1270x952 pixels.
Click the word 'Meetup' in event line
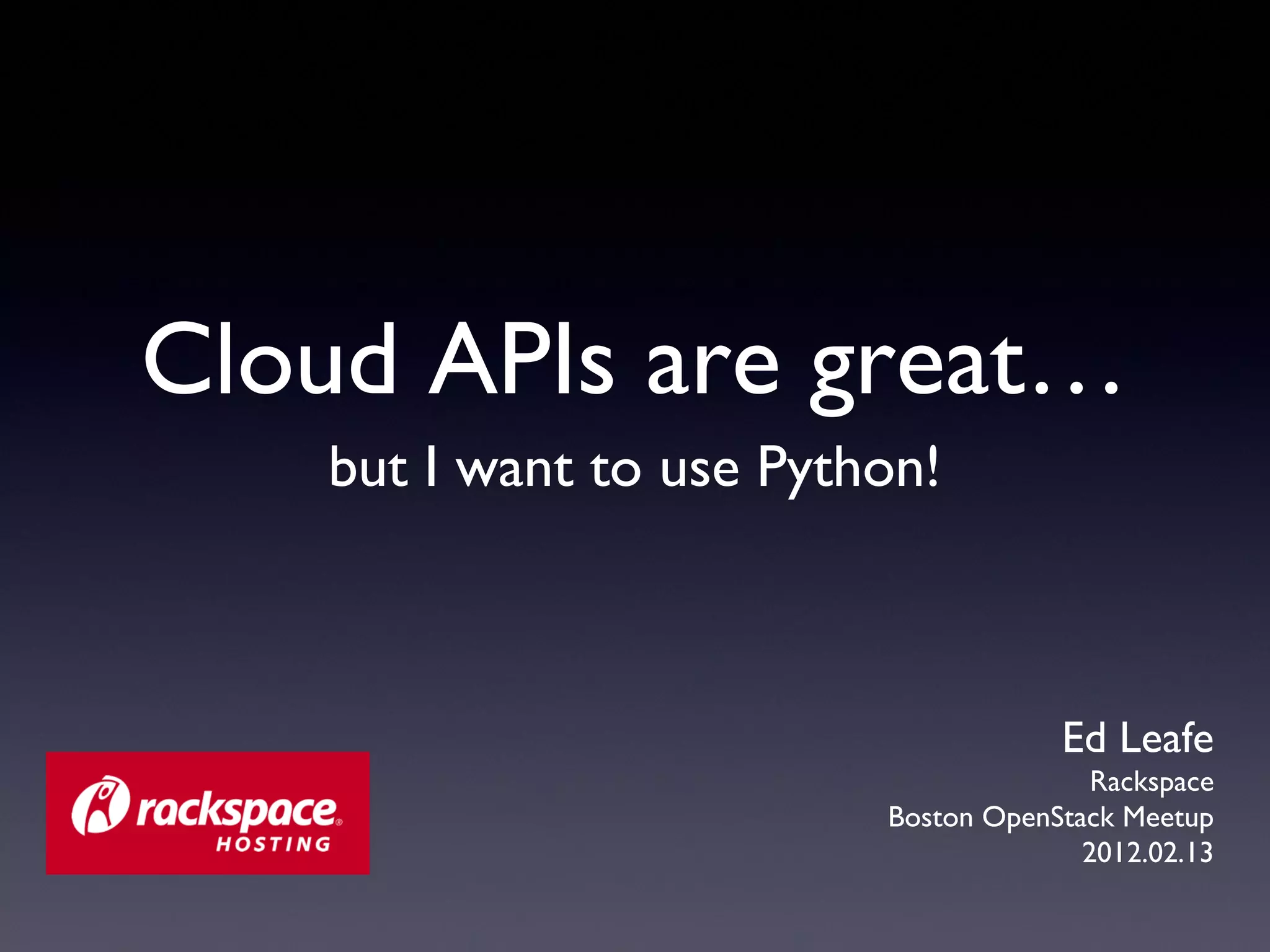1168,818
